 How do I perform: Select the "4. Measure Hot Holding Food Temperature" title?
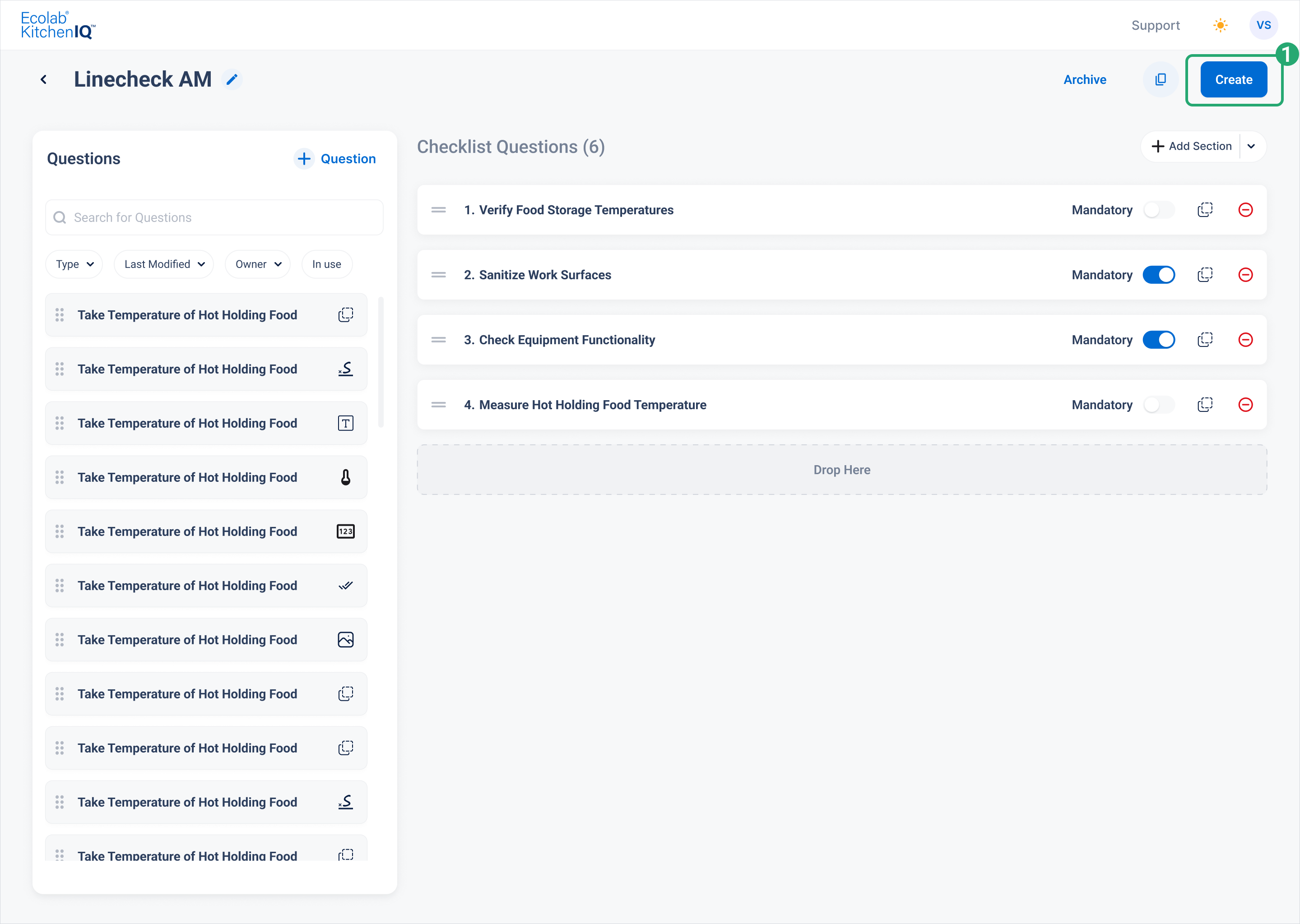585,405
